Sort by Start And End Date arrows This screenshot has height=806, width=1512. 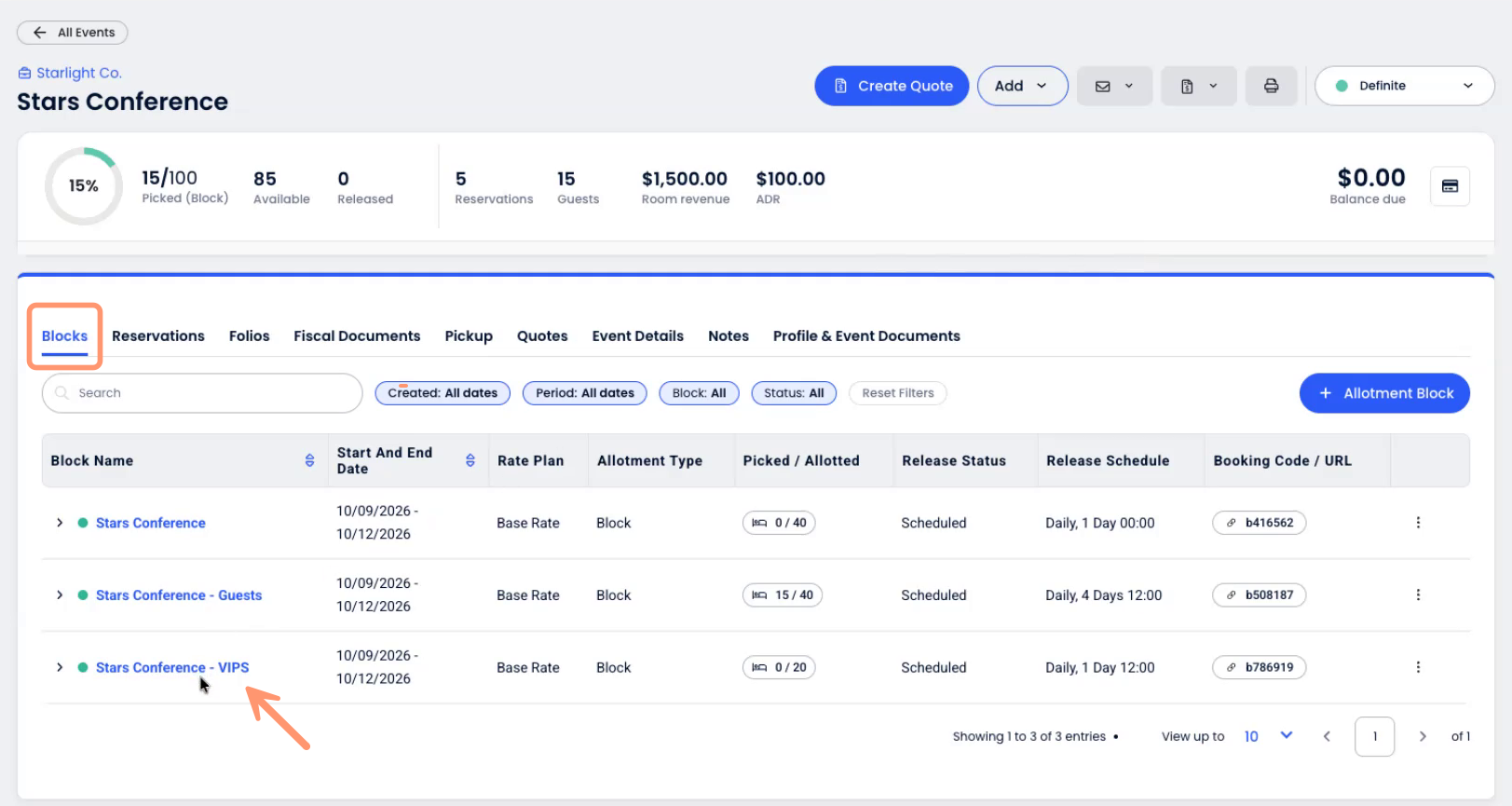[470, 460]
